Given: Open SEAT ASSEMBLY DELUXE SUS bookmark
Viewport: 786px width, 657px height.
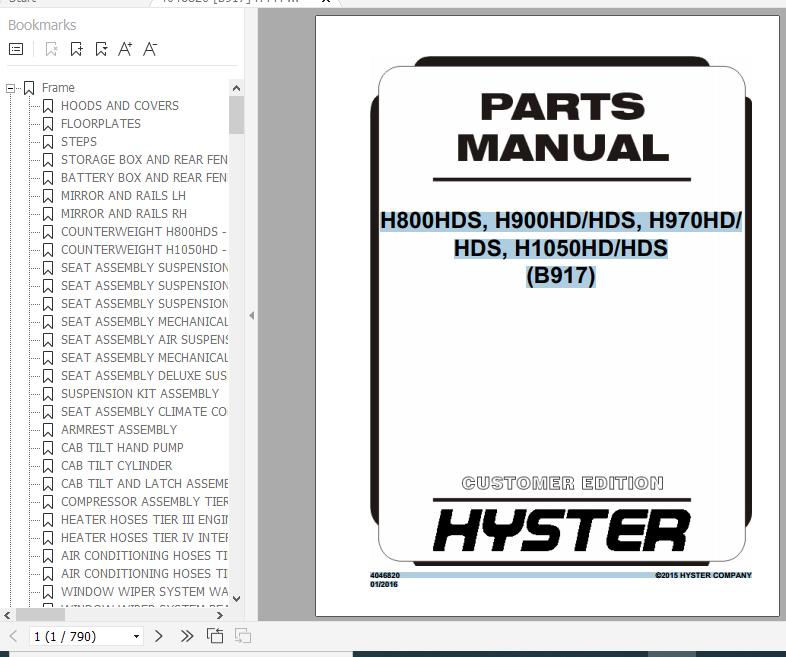Looking at the screenshot, I should [x=144, y=376].
